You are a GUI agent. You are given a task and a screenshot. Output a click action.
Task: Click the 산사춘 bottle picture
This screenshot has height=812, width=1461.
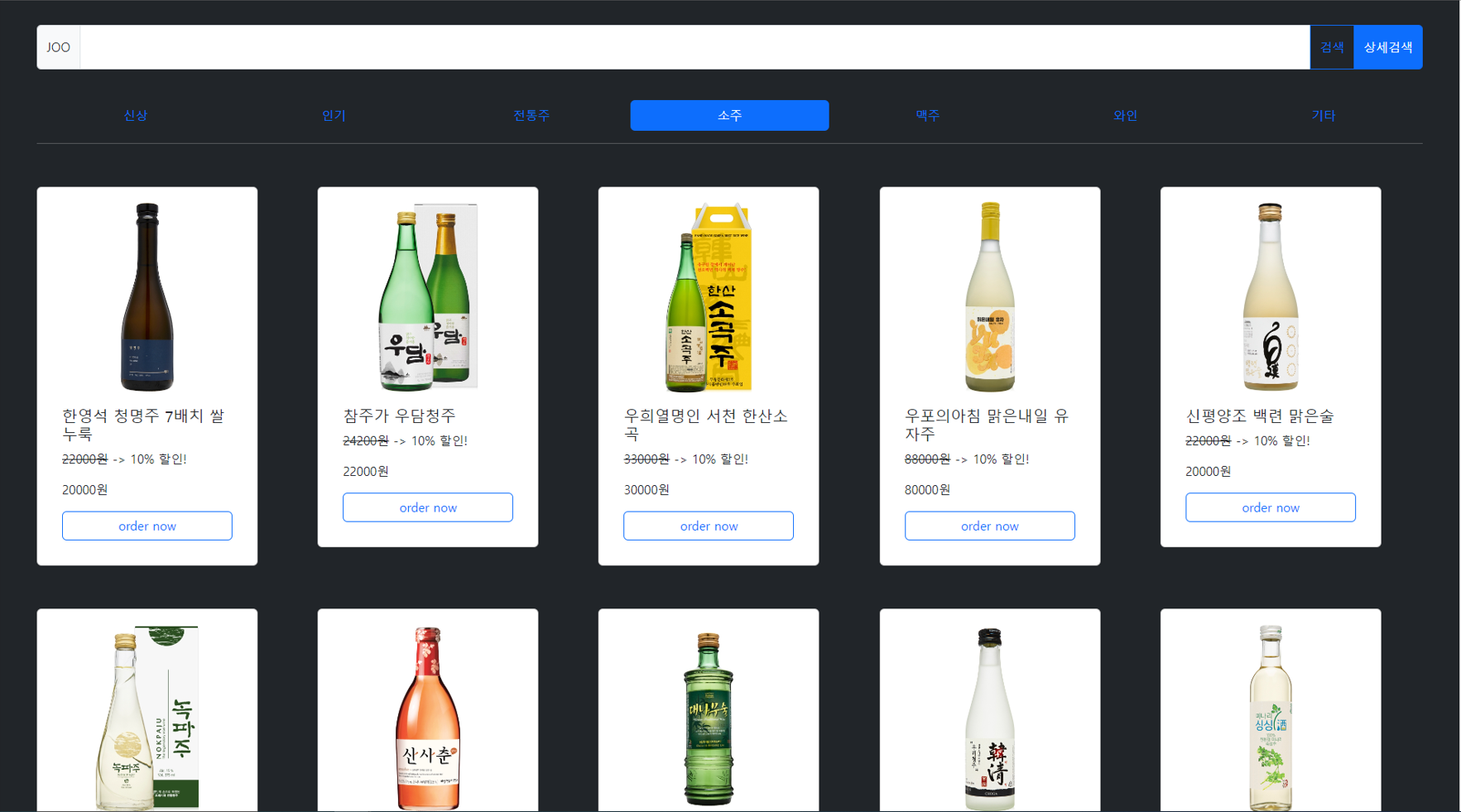tap(427, 716)
